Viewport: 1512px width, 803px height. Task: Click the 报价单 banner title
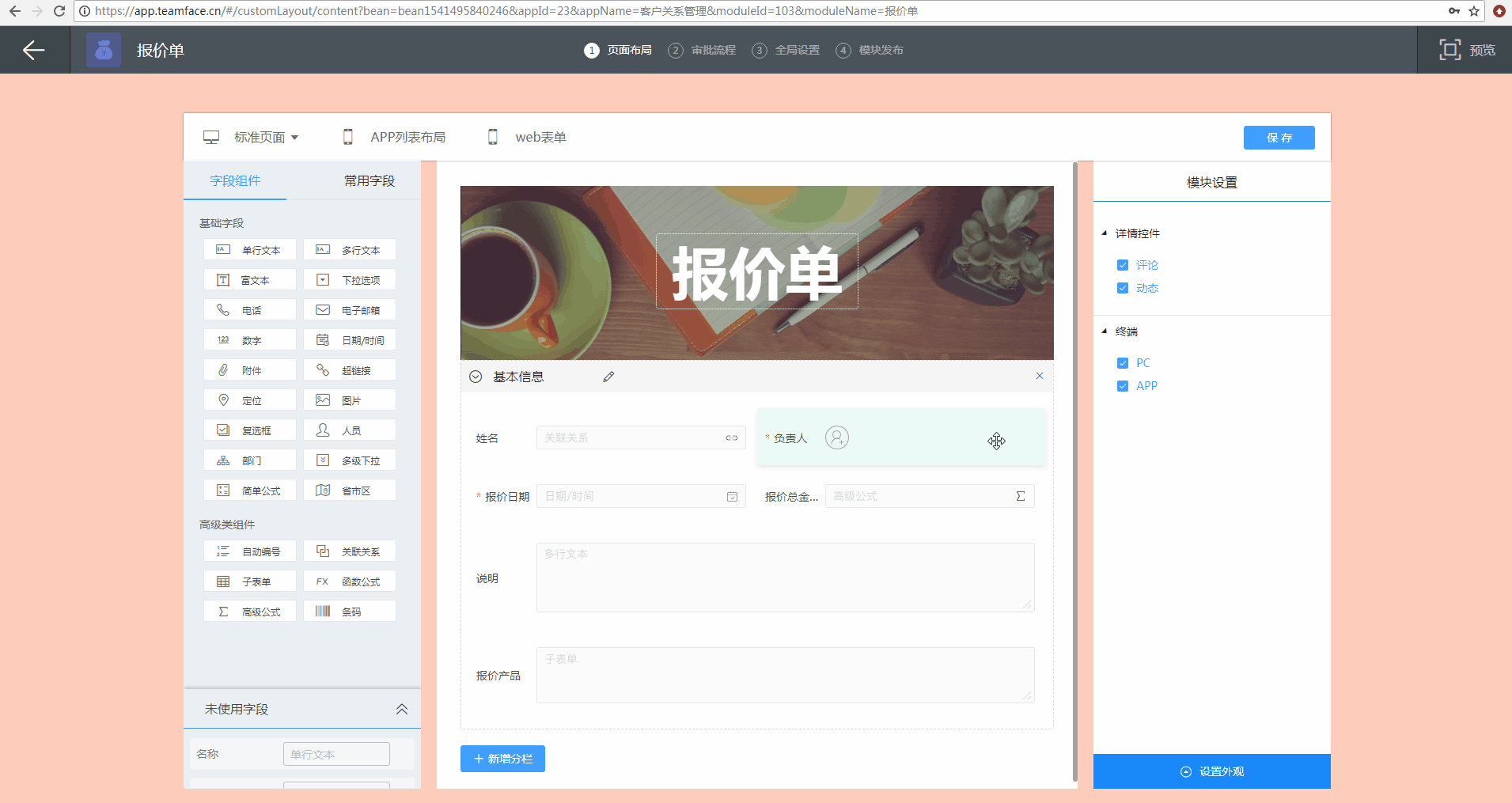pos(757,271)
